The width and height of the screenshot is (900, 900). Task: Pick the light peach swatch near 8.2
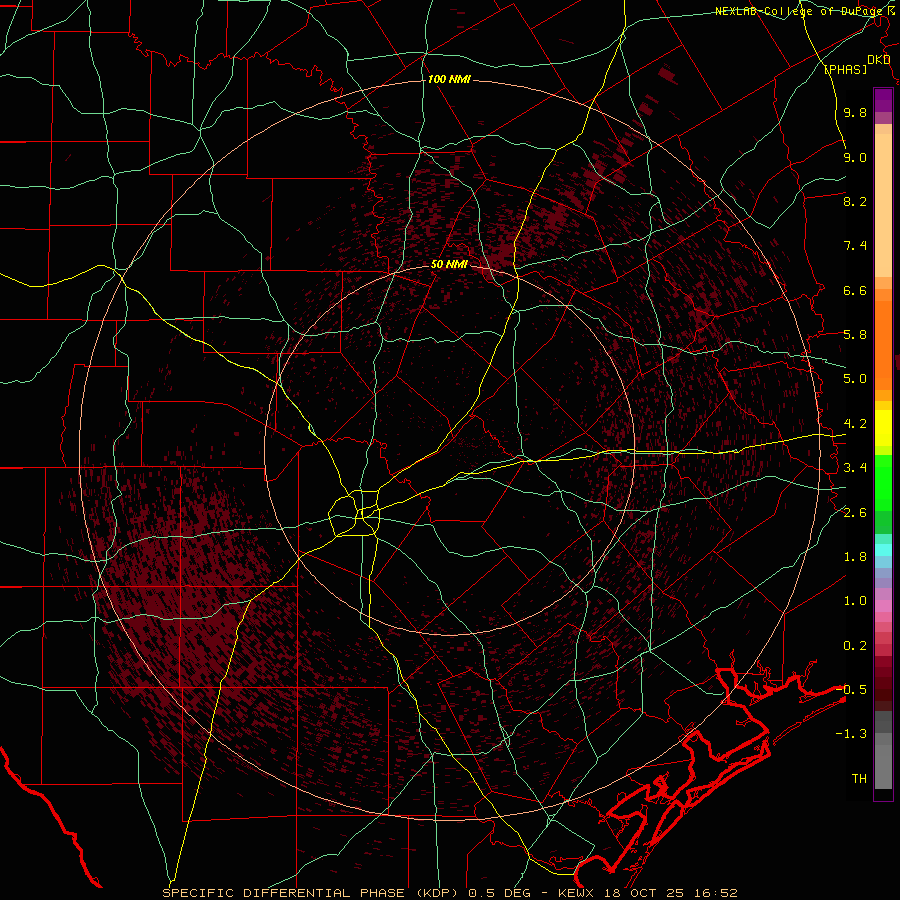pyautogui.click(x=883, y=205)
